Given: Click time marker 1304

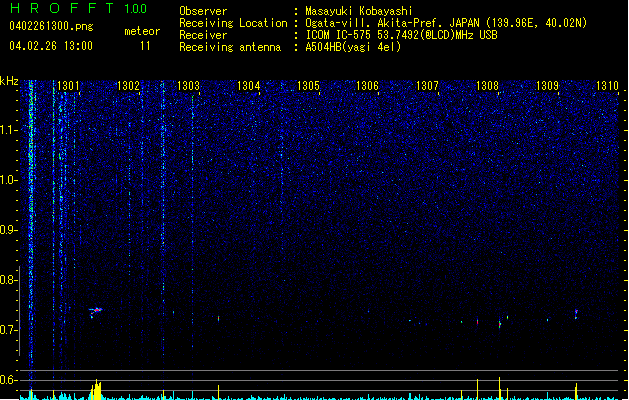Looking at the screenshot, I should point(248,86).
